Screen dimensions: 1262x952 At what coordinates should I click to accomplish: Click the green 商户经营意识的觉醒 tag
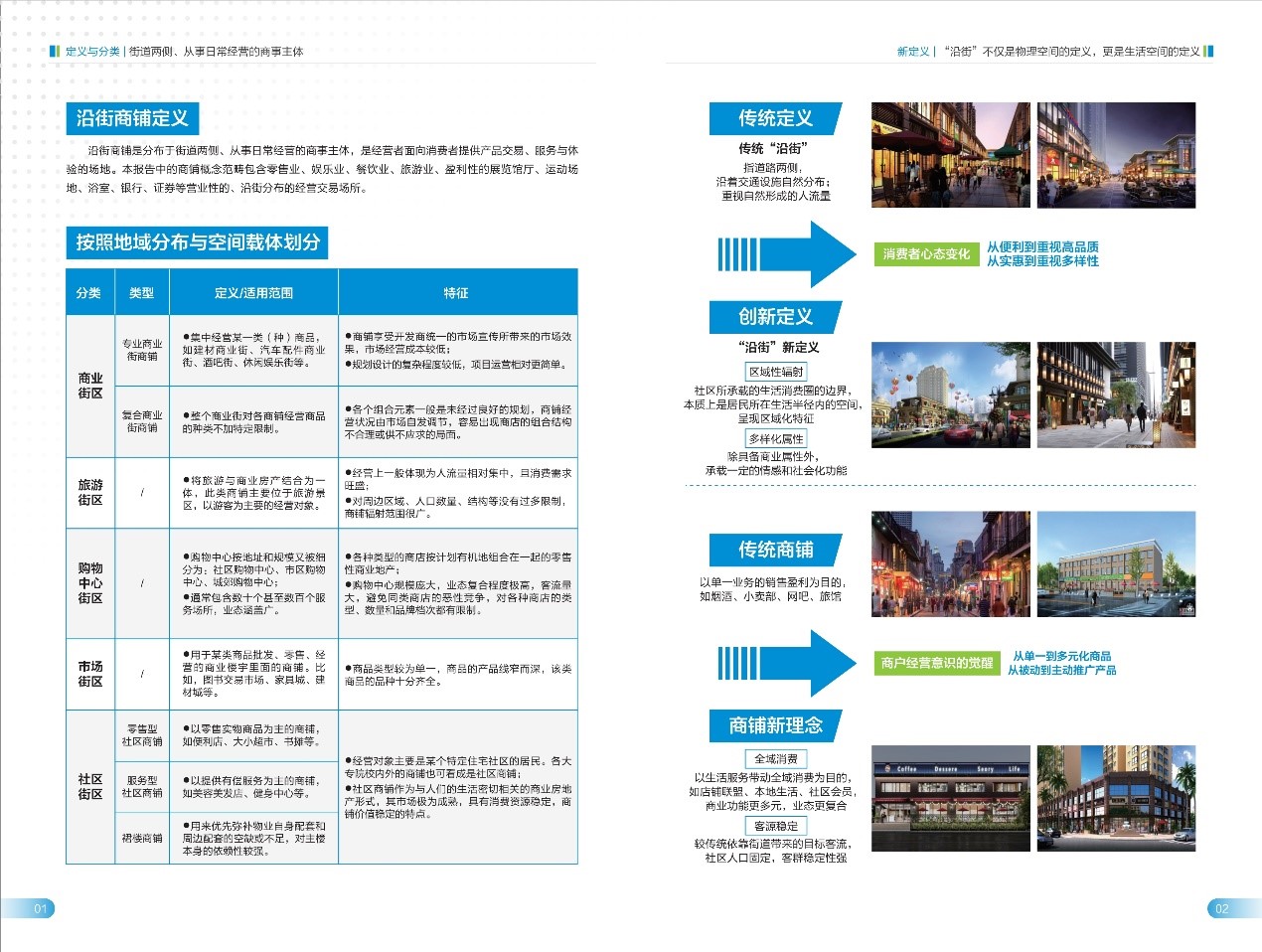[x=936, y=663]
